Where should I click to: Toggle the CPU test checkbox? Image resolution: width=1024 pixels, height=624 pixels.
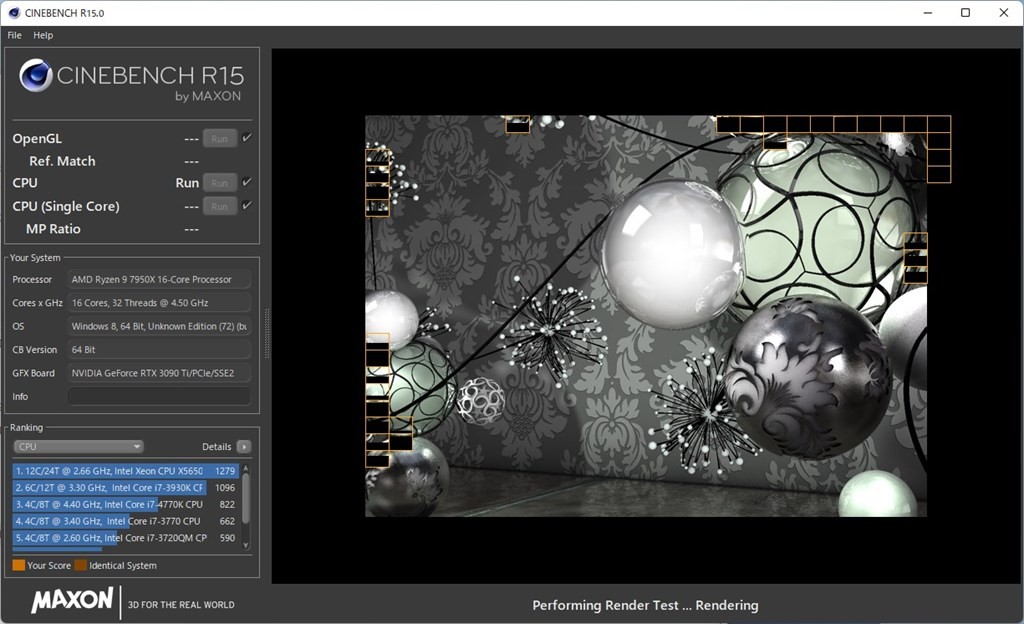(247, 182)
